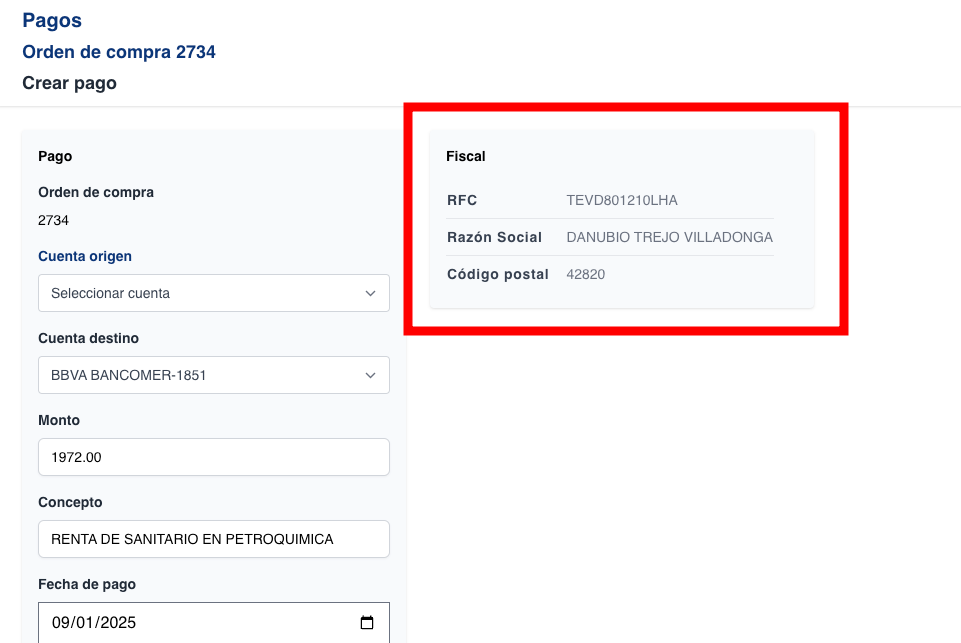
Task: Select the Crear pago heading
Action: tap(69, 83)
